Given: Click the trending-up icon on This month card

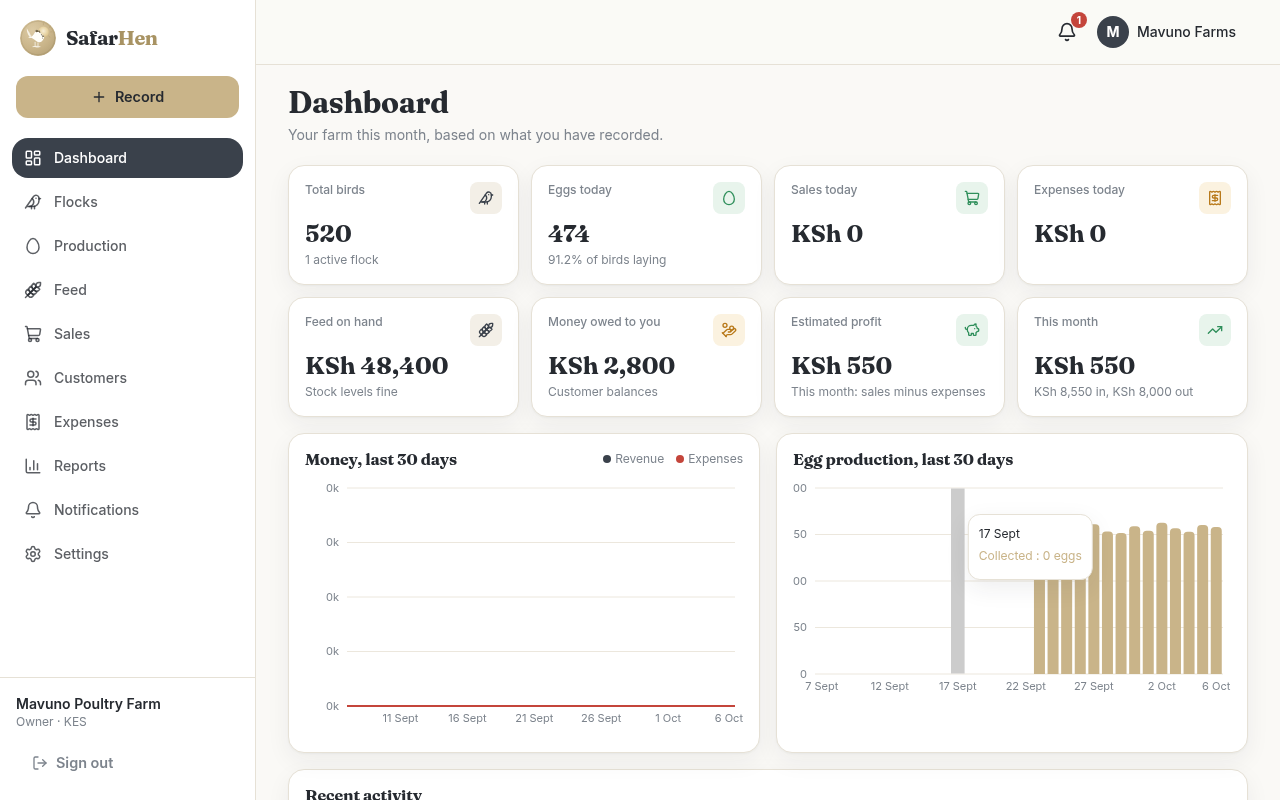Looking at the screenshot, I should click(x=1215, y=330).
